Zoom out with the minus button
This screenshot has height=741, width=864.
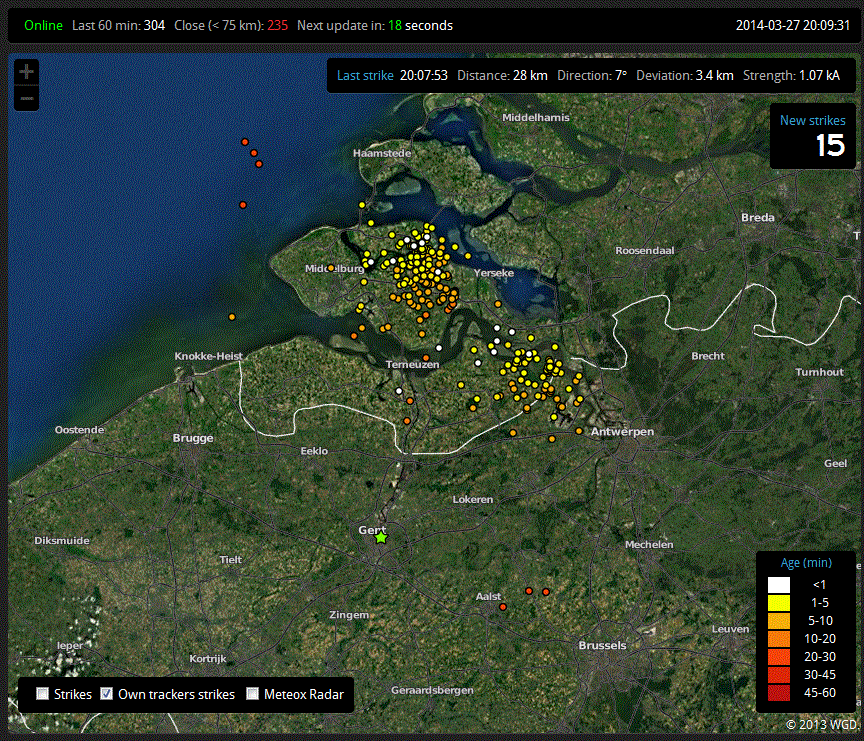pyautogui.click(x=26, y=99)
